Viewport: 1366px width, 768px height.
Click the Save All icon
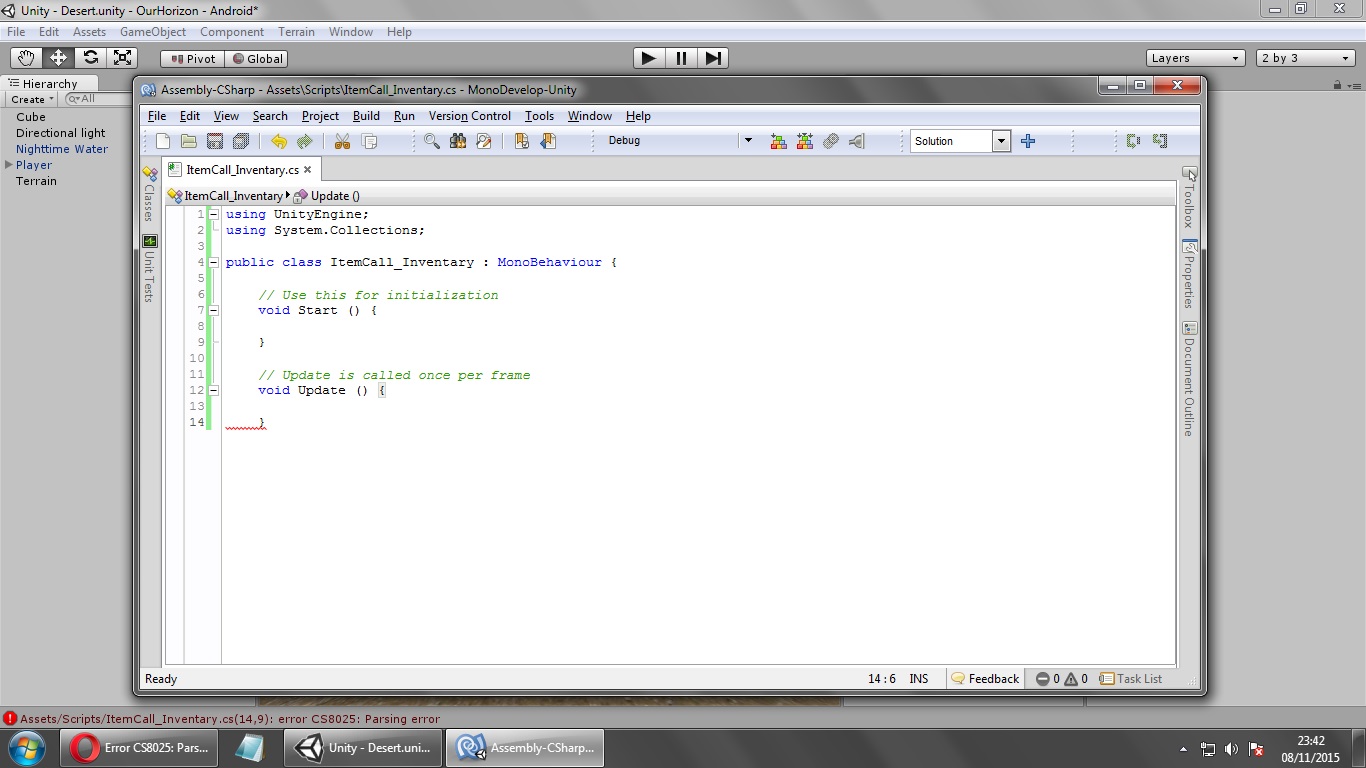pos(240,141)
